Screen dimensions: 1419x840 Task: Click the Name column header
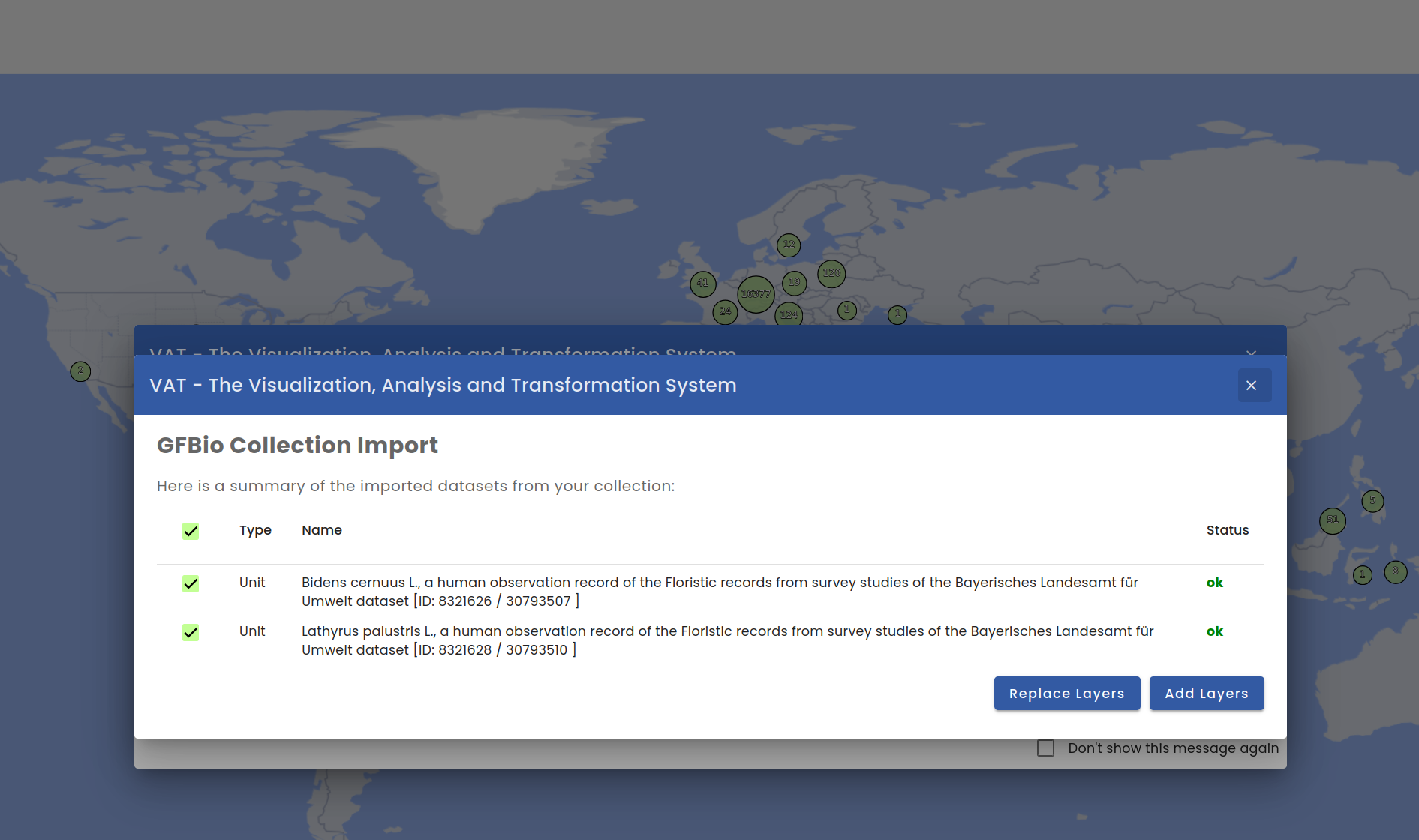pos(322,530)
